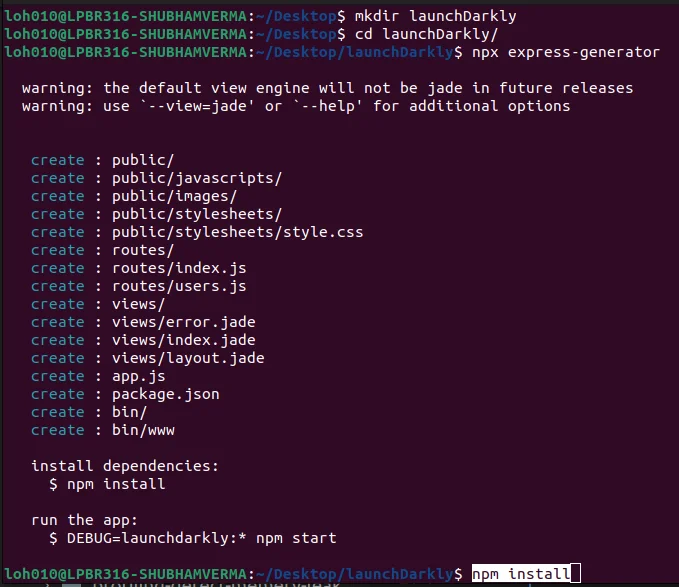Image resolution: width=679 pixels, height=587 pixels.
Task: Click the 'create : public/stylesheets/' directory line
Action: (156, 214)
